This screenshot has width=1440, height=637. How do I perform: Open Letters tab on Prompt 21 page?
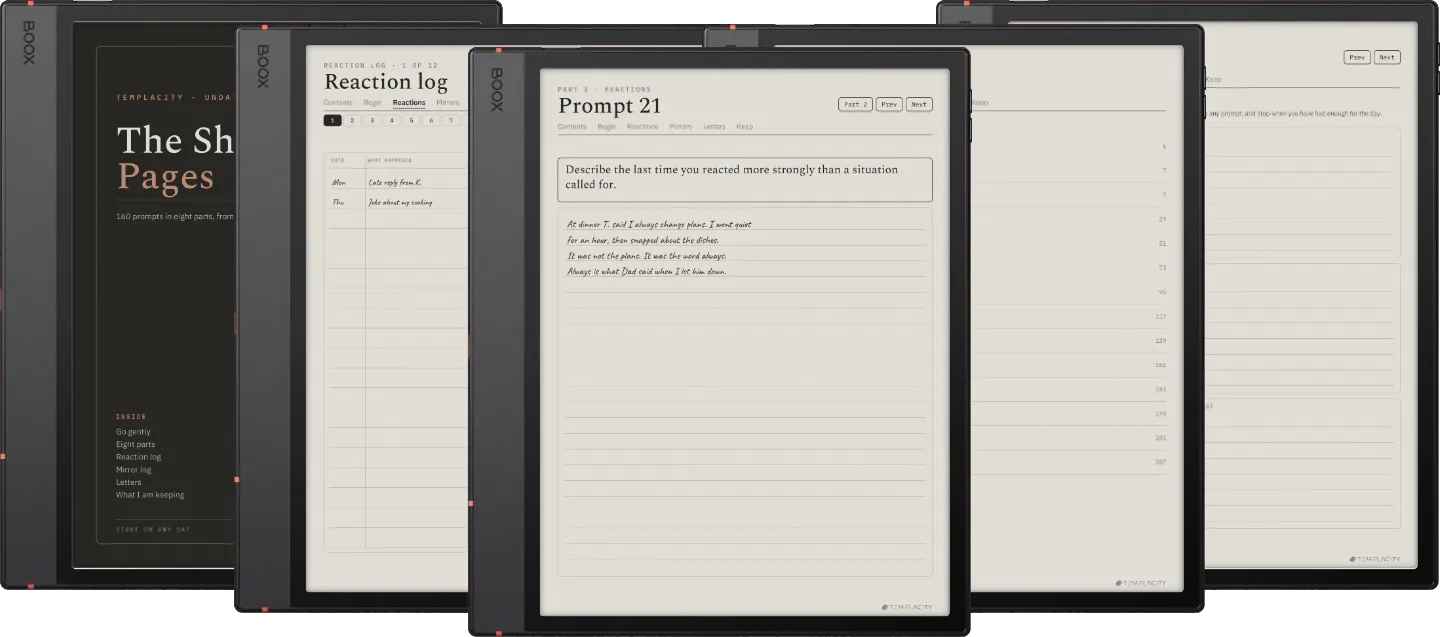tap(714, 127)
